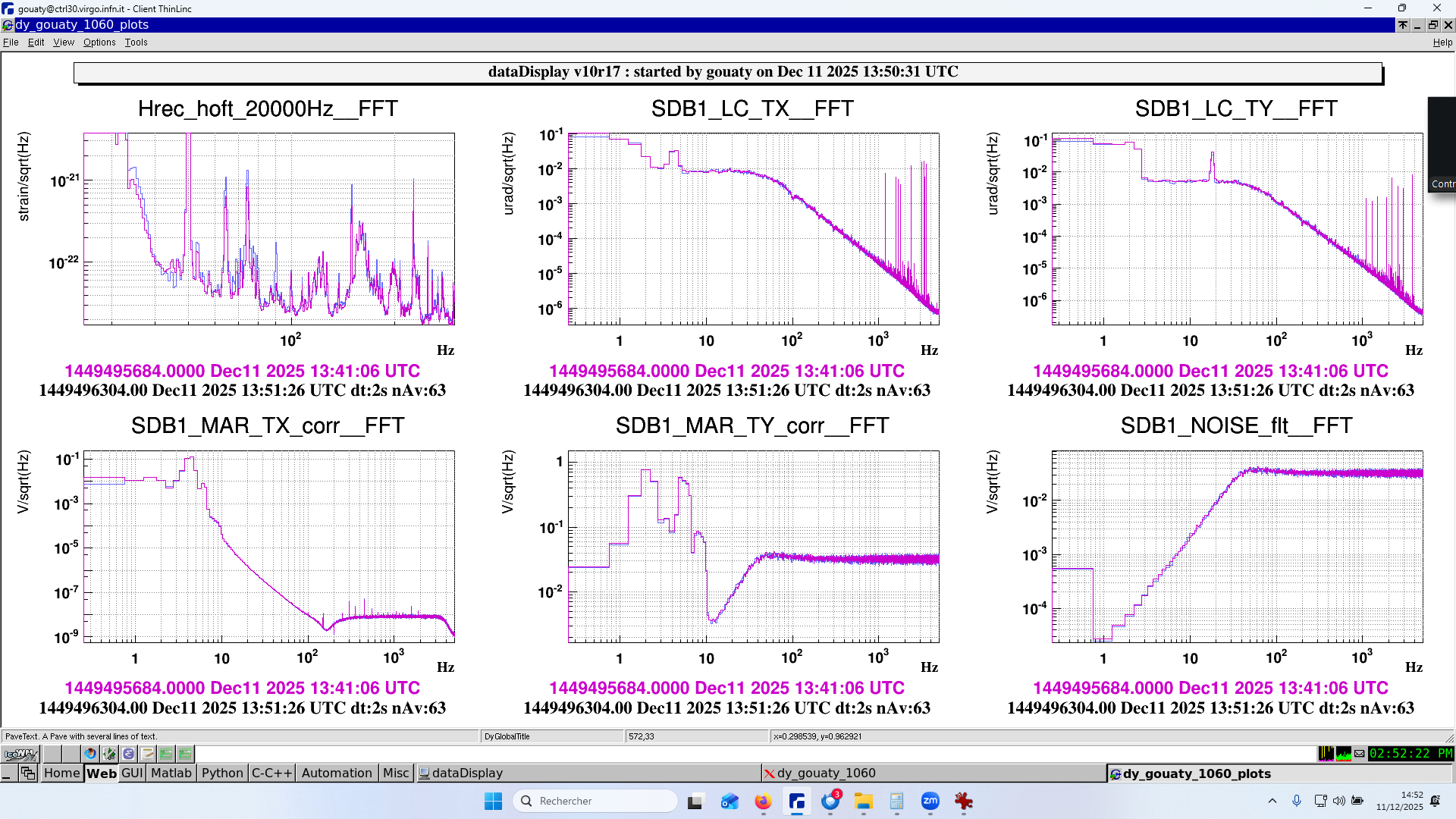Click the show desktop icon in IceWM taskbar

7,773
